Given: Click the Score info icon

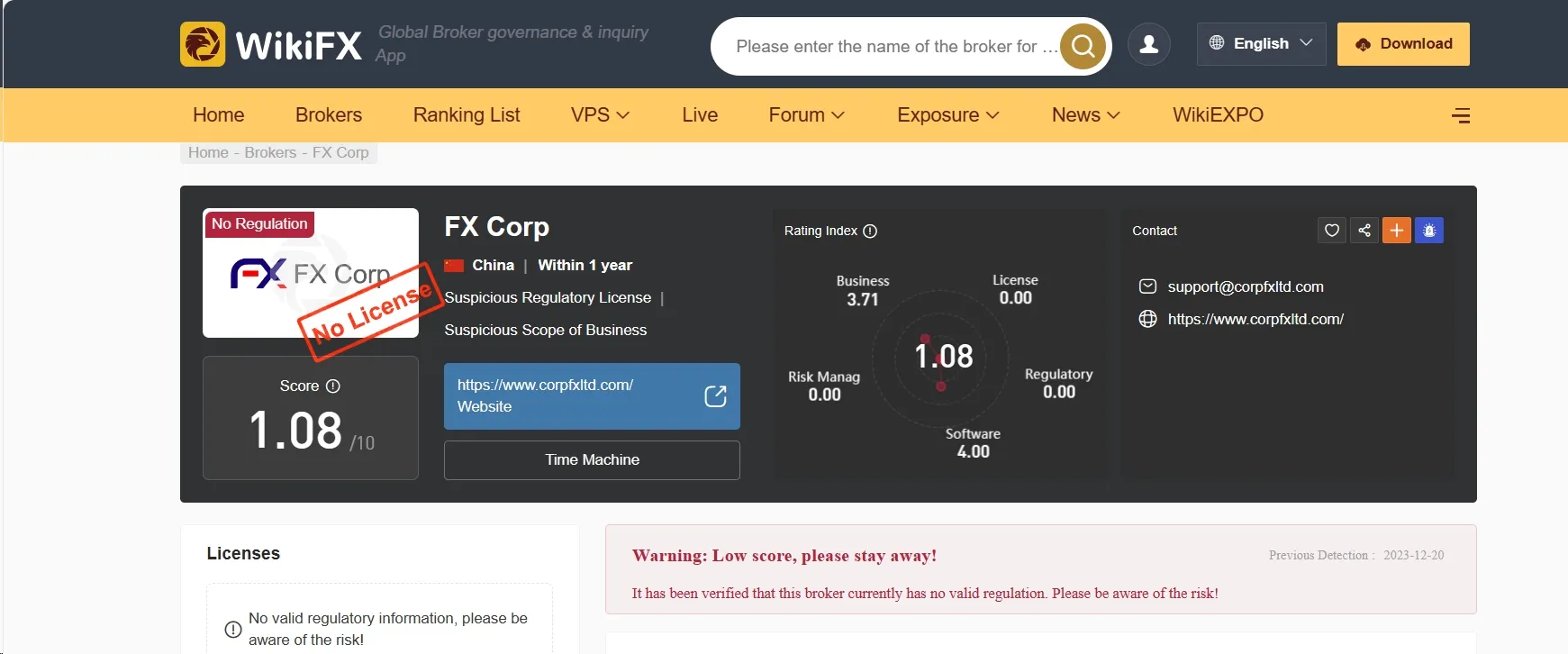Looking at the screenshot, I should pos(333,386).
